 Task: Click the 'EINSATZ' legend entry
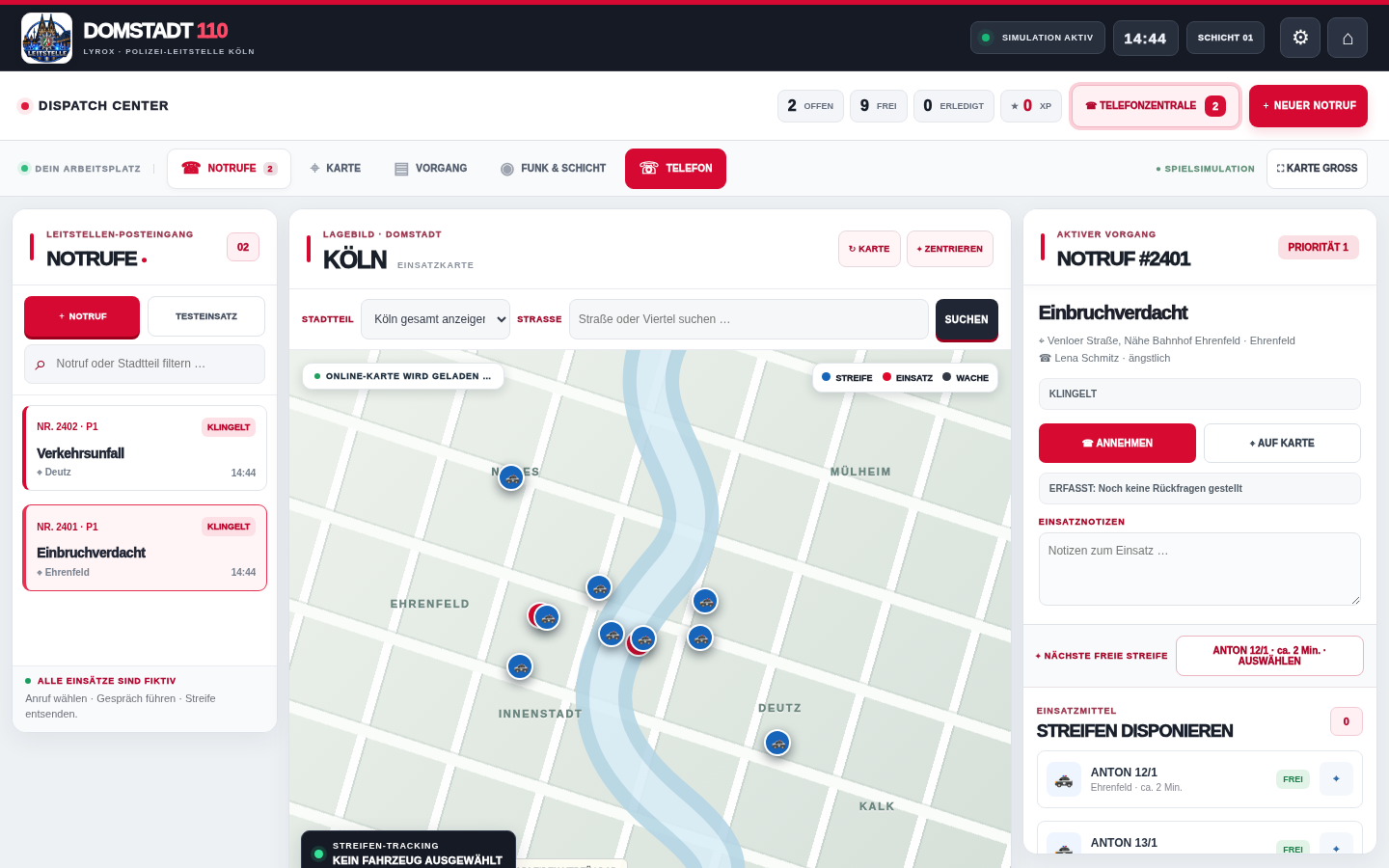[x=908, y=378]
